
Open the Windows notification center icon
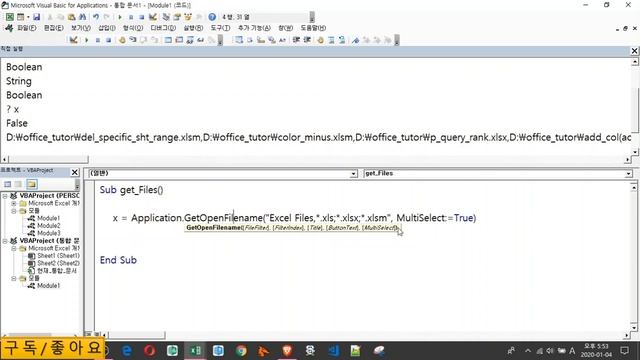[624, 351]
